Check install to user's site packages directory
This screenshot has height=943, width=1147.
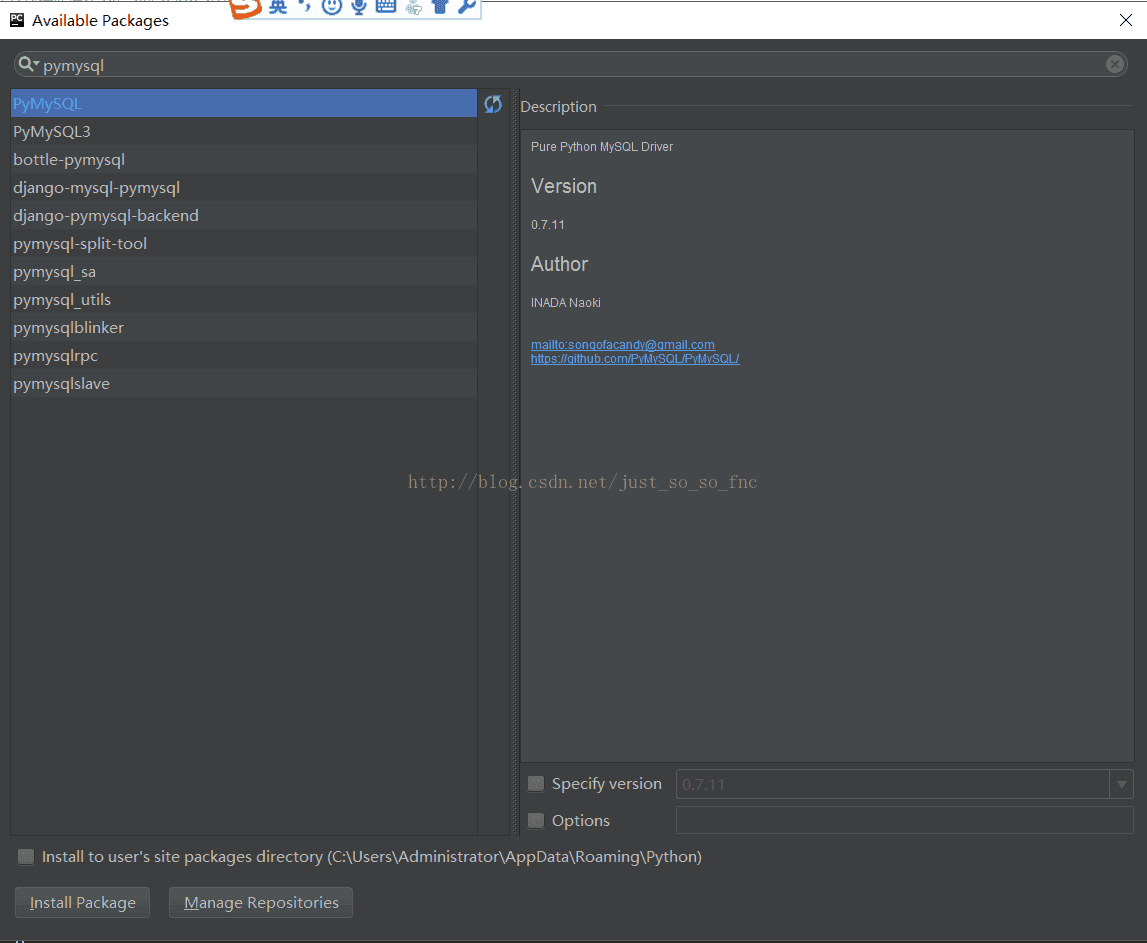point(25,856)
